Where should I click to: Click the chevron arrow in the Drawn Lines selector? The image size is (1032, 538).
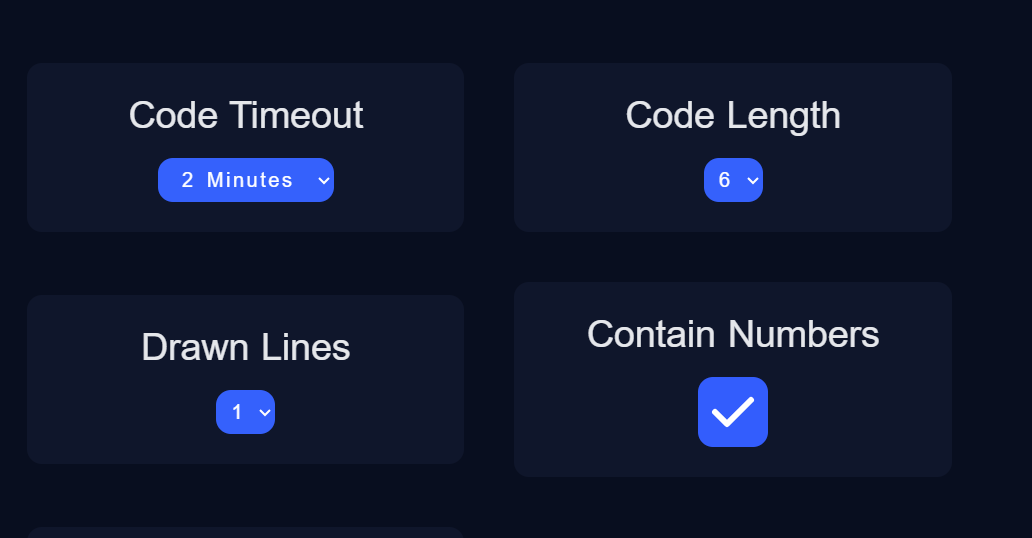point(264,413)
